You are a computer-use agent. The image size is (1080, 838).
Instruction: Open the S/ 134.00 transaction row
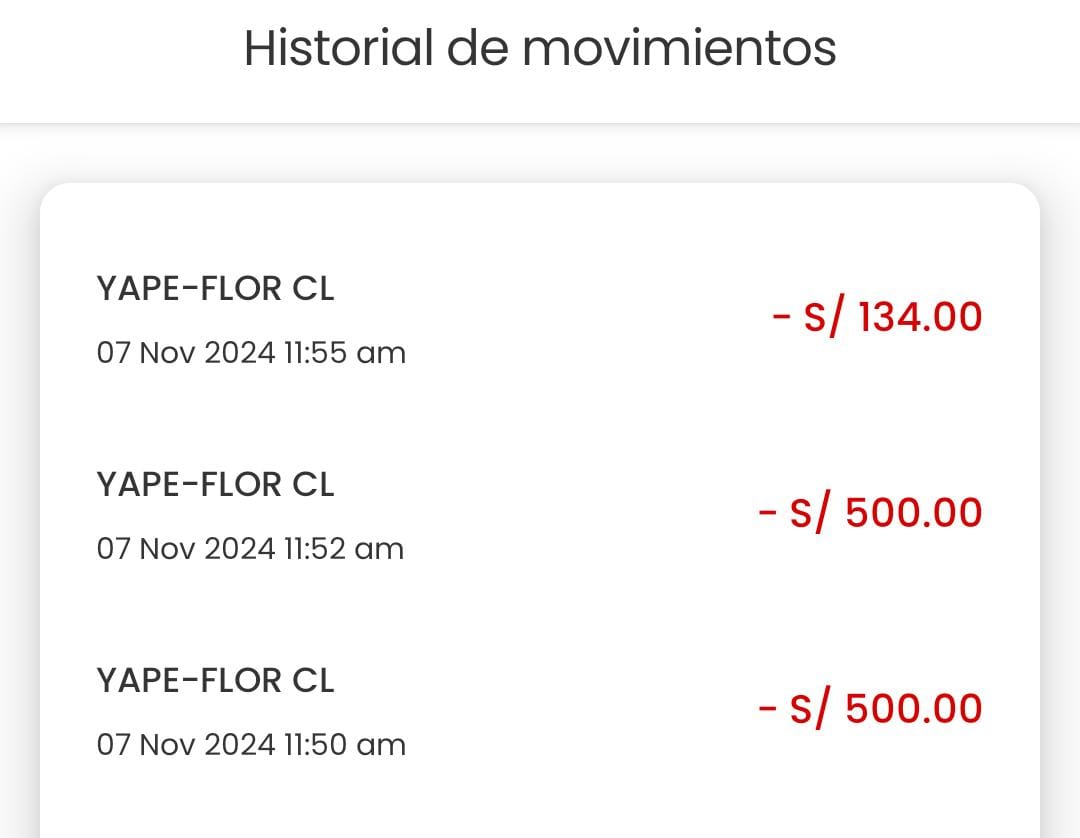(540, 320)
